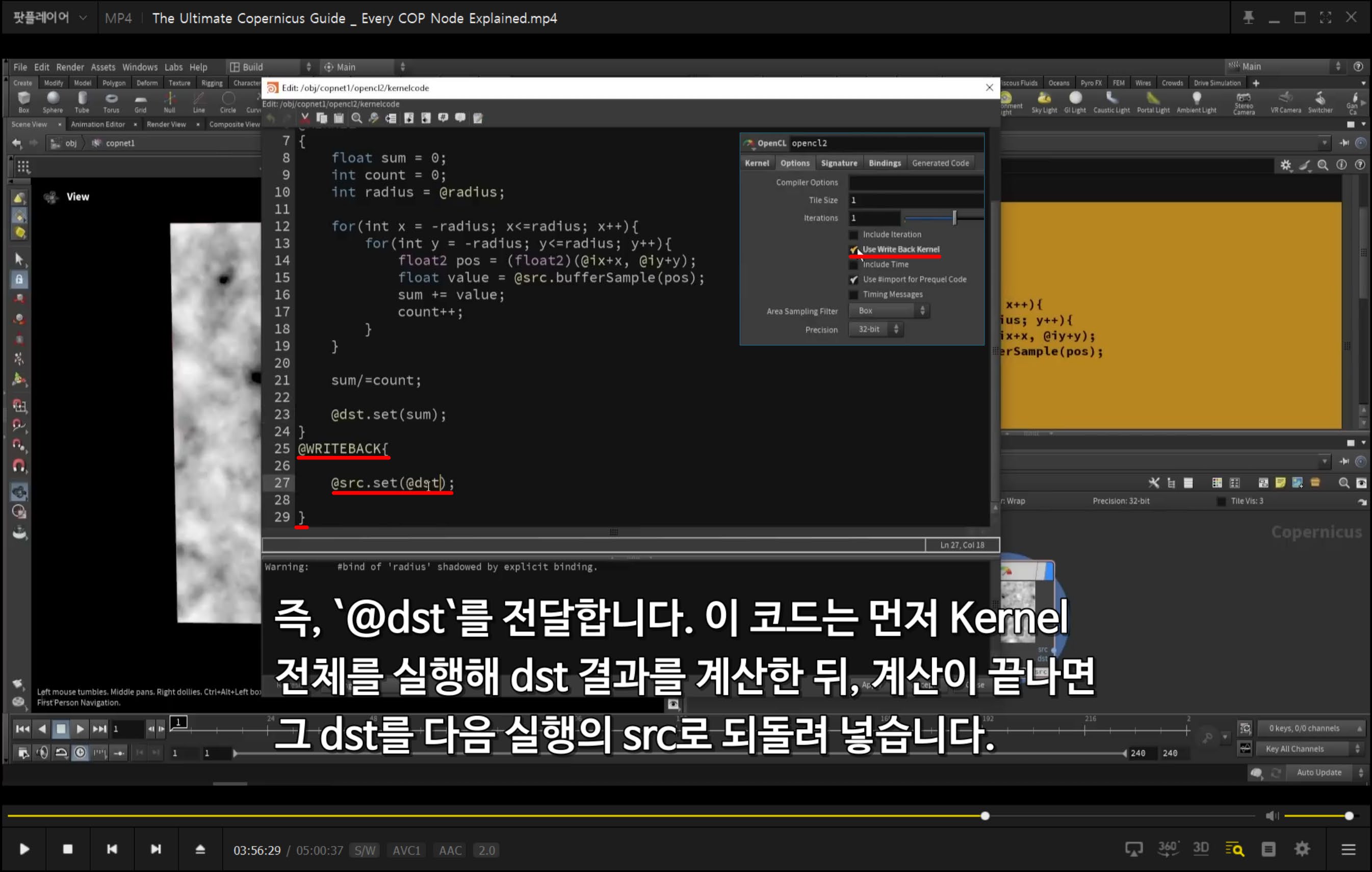Open the Precision 32-bit dropdown
The image size is (1372, 872).
tap(876, 329)
